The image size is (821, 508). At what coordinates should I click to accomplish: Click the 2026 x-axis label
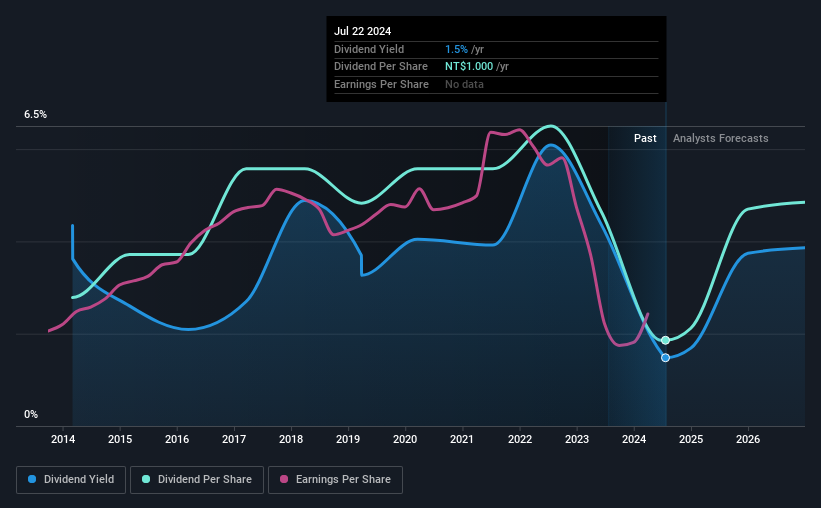tap(748, 439)
